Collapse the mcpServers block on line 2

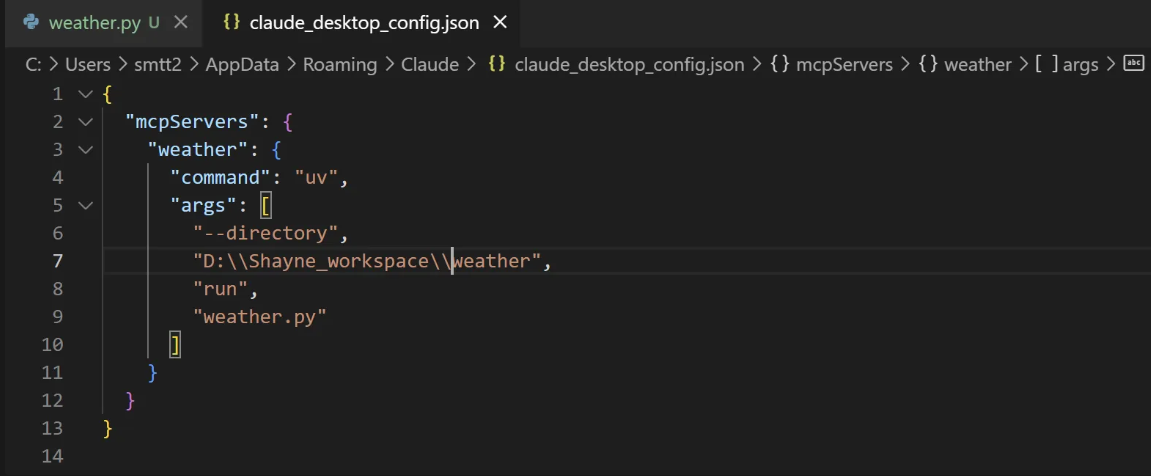(x=86, y=122)
